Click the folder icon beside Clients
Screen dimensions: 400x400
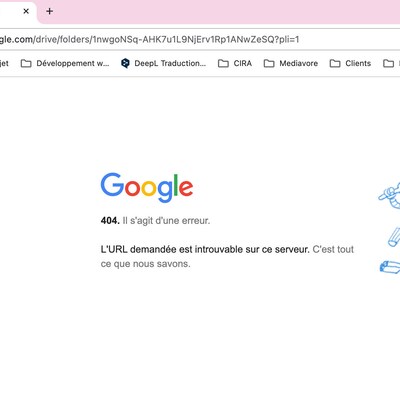click(335, 63)
